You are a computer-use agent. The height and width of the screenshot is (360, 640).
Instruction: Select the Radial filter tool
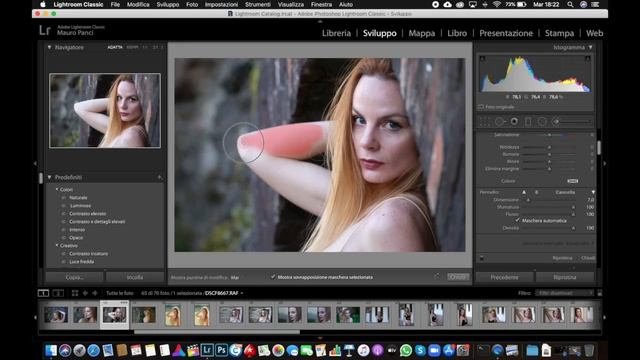coord(542,122)
